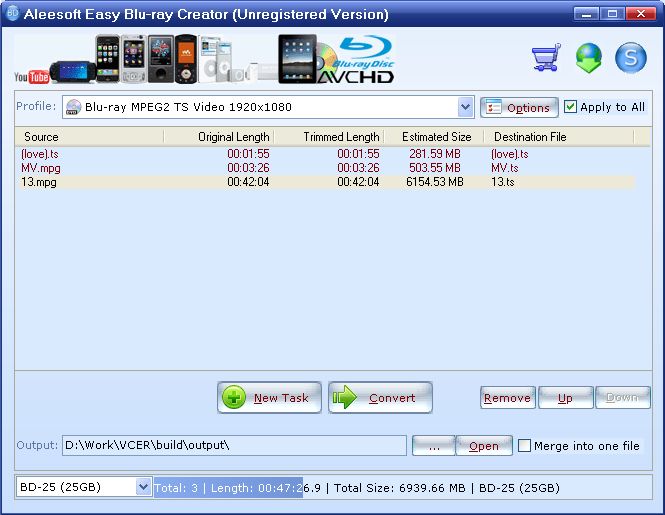This screenshot has height=515, width=665.
Task: Click the New Task button
Action: 269,397
